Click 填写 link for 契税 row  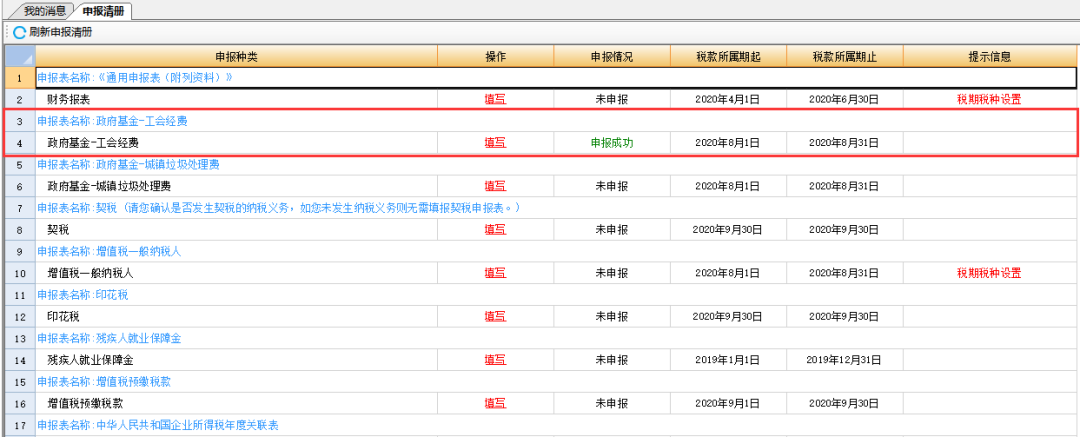click(x=495, y=230)
